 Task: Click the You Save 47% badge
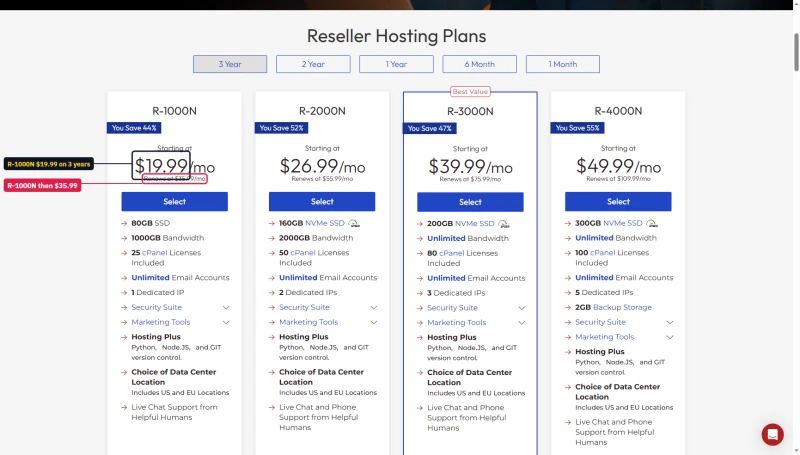430,129
